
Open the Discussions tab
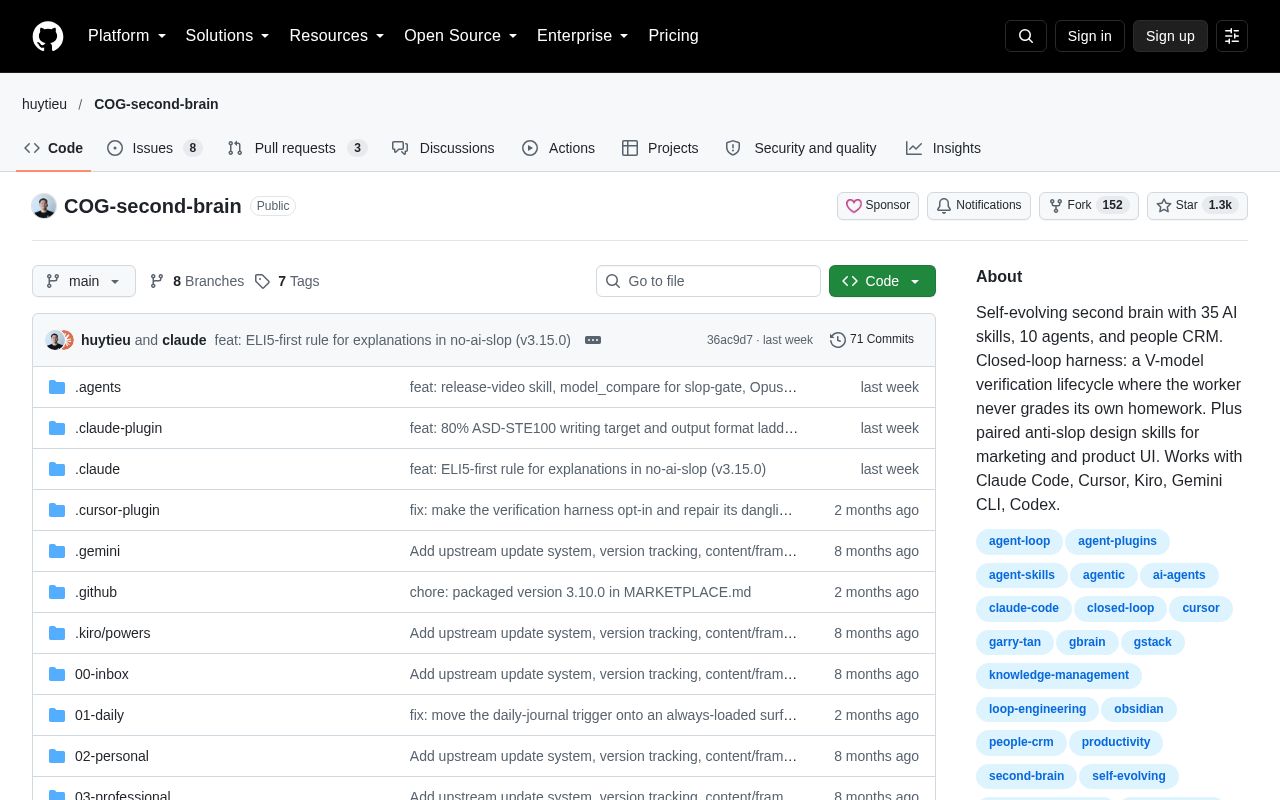point(443,148)
